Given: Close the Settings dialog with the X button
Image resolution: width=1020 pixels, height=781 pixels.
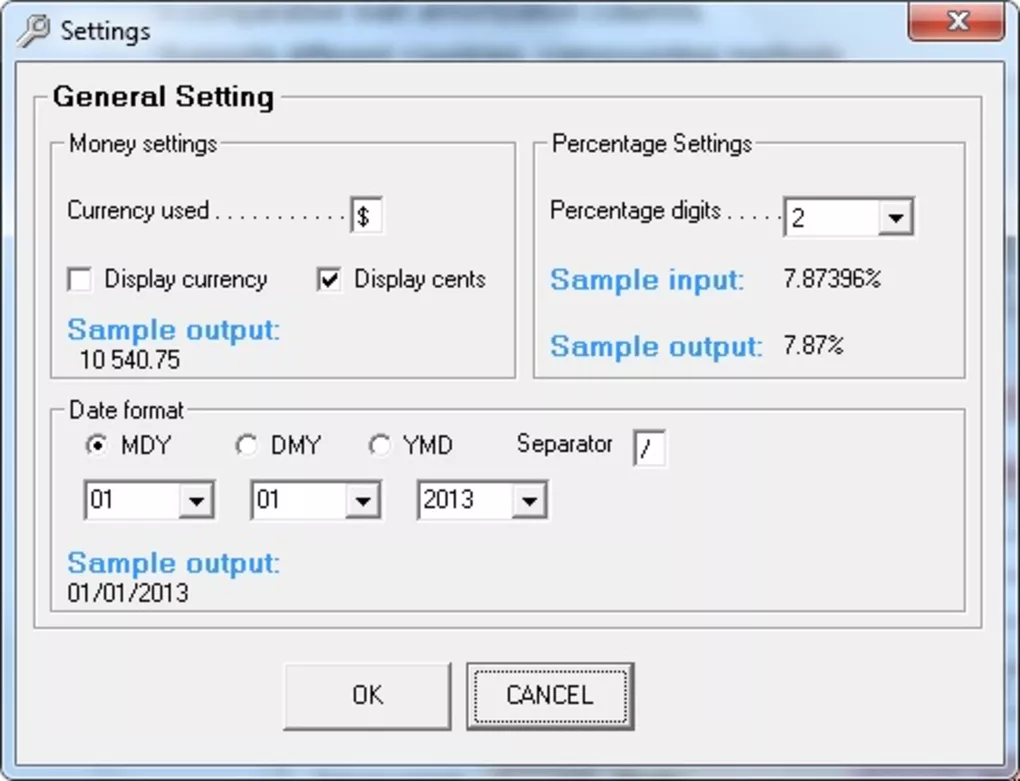Looking at the screenshot, I should [x=956, y=21].
